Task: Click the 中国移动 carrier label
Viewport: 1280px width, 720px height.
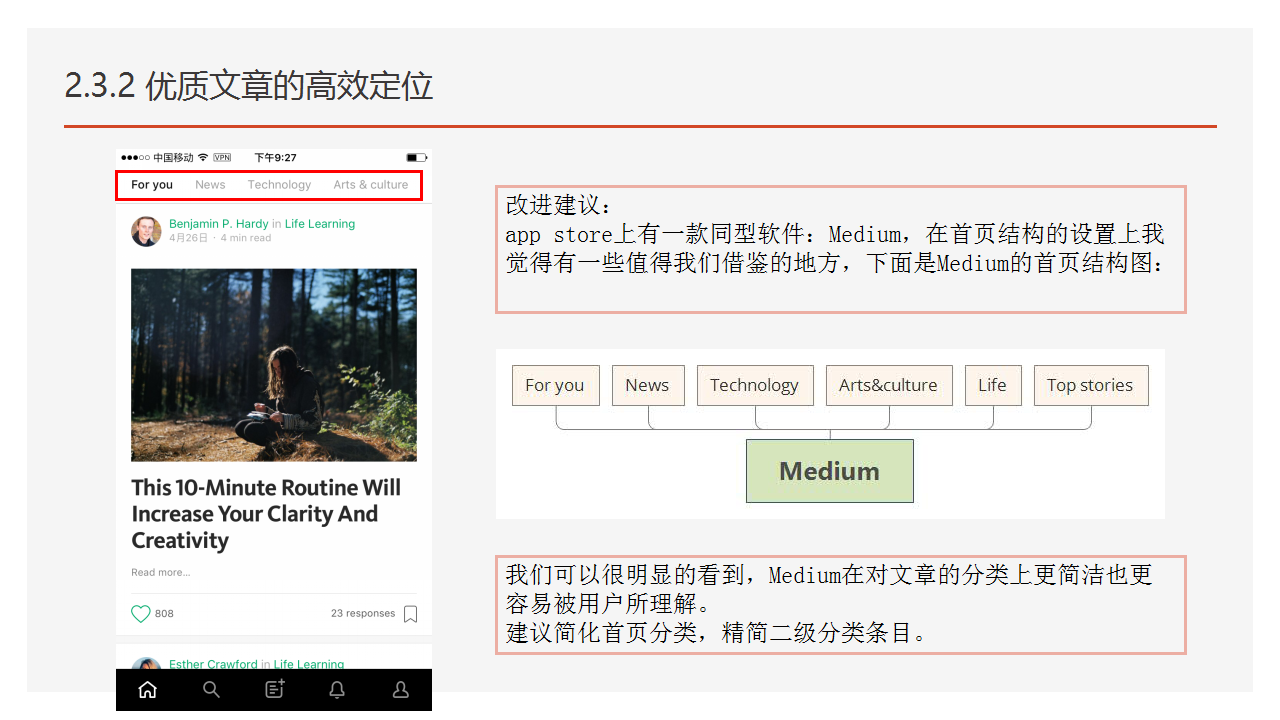Action: click(173, 158)
